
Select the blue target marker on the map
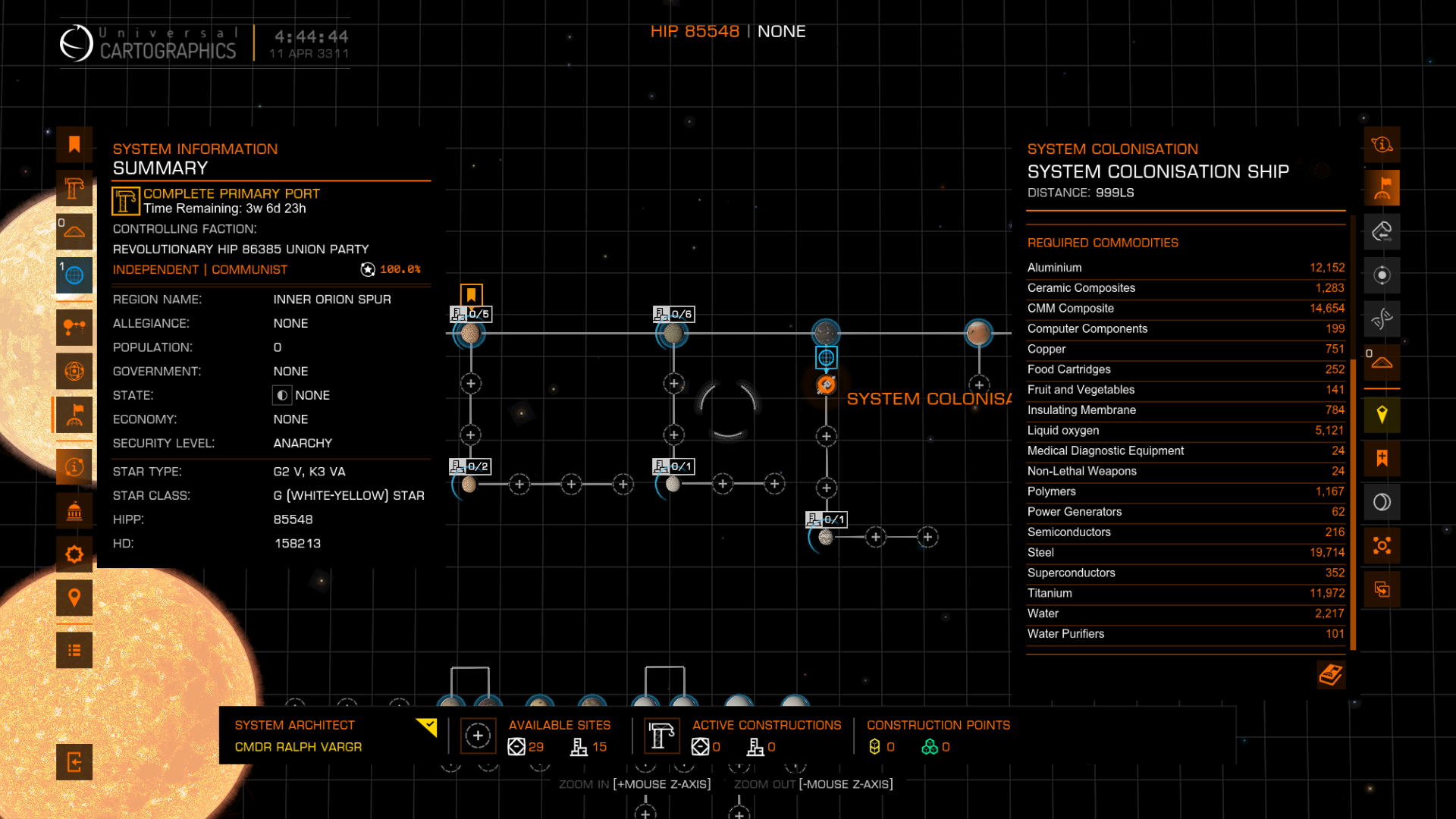pos(826,357)
